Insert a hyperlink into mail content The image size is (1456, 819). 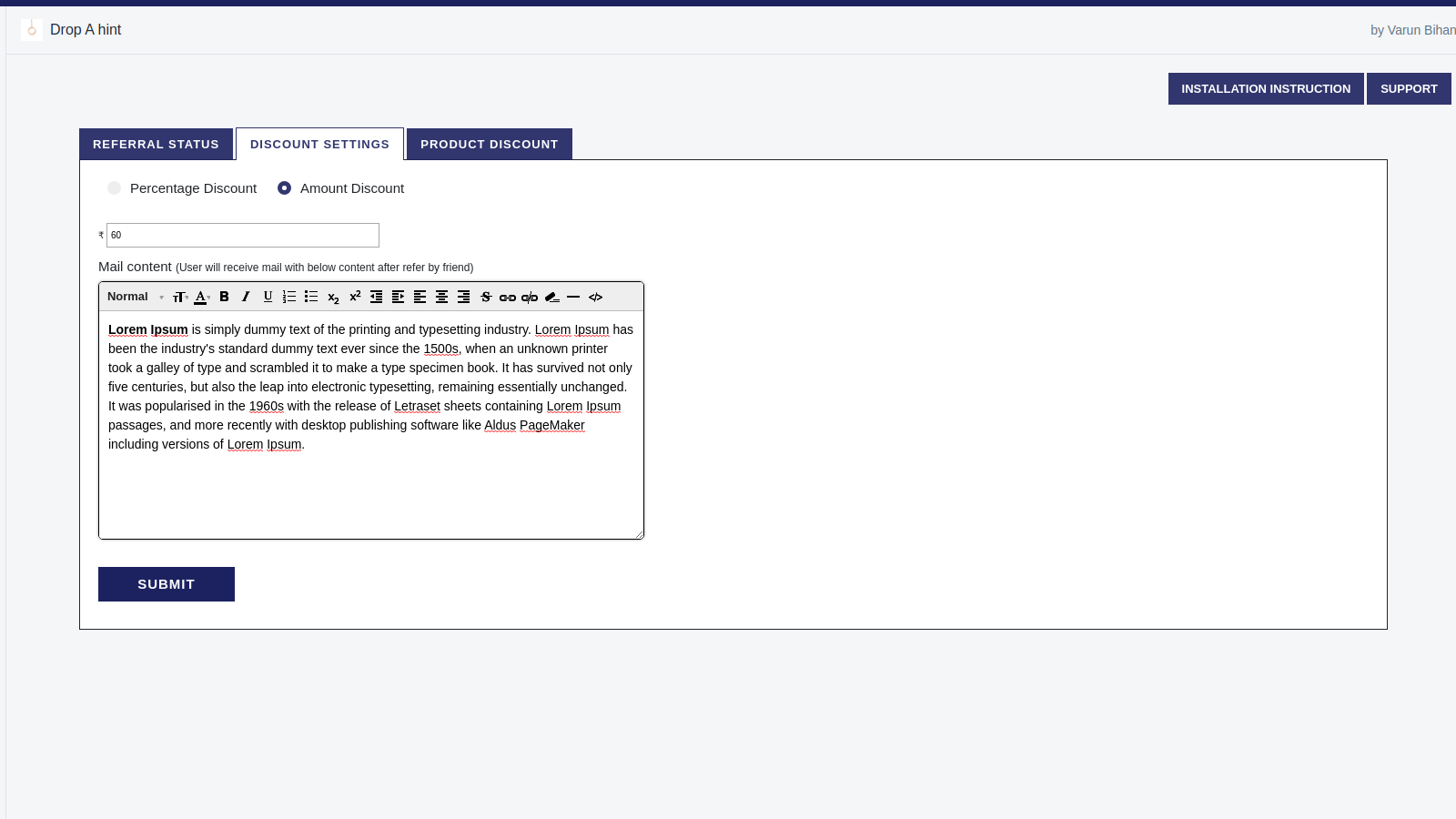pos(508,298)
